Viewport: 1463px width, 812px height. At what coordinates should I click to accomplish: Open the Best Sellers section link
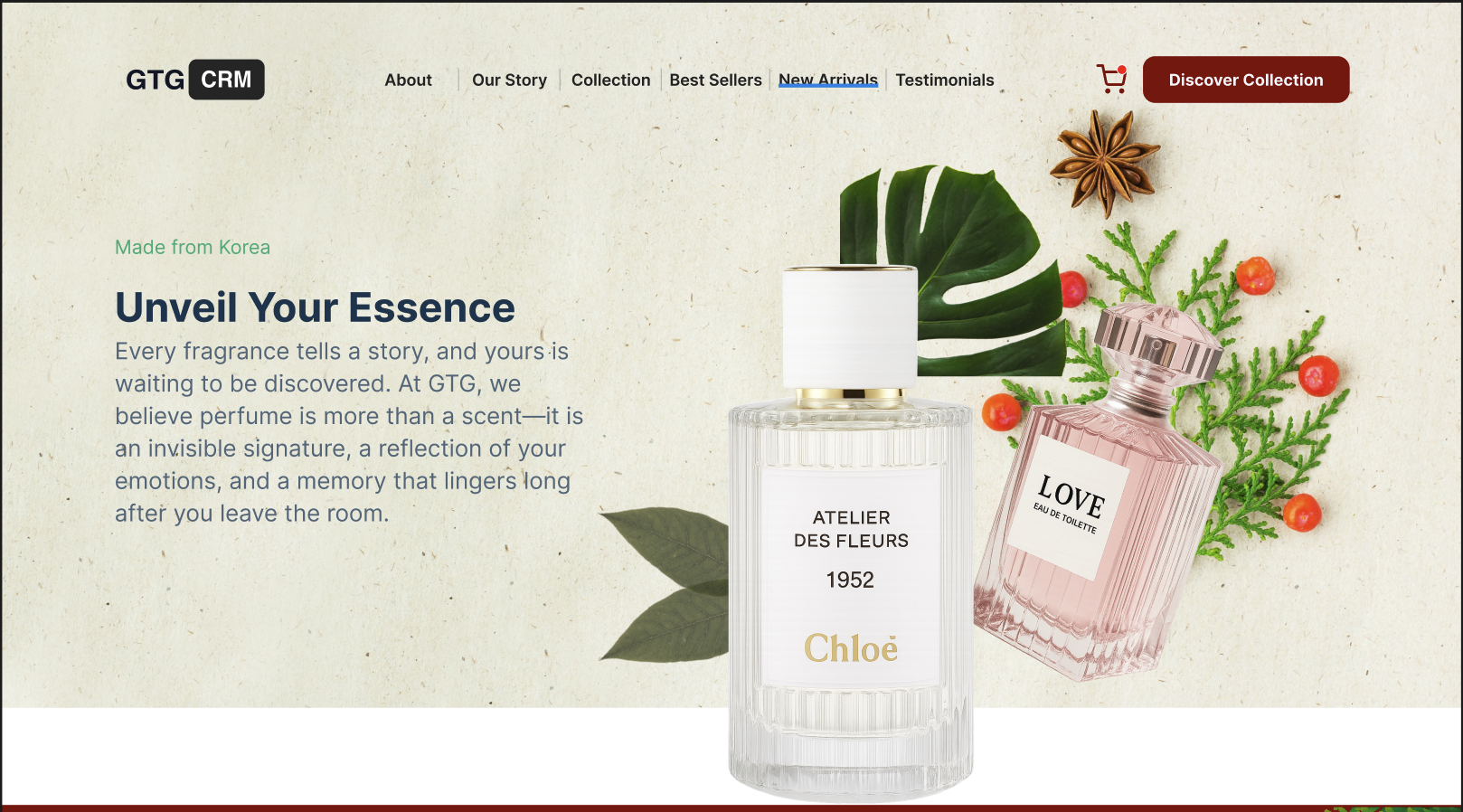click(x=715, y=80)
